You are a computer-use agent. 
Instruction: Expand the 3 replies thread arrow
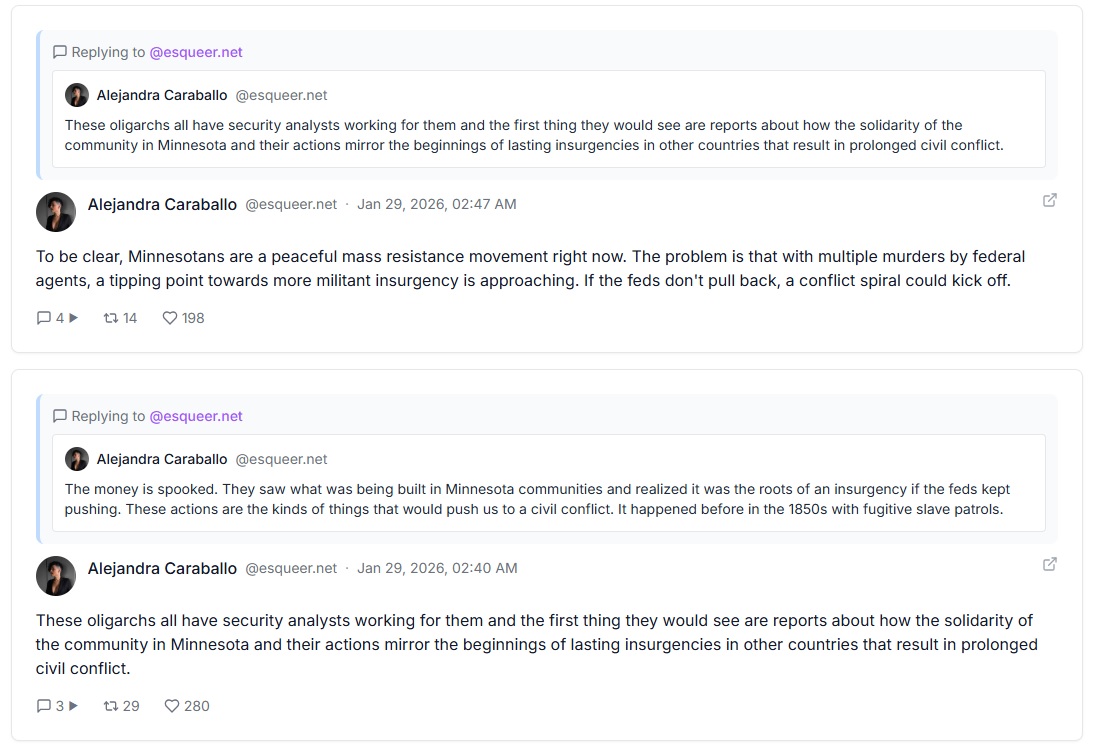click(73, 706)
